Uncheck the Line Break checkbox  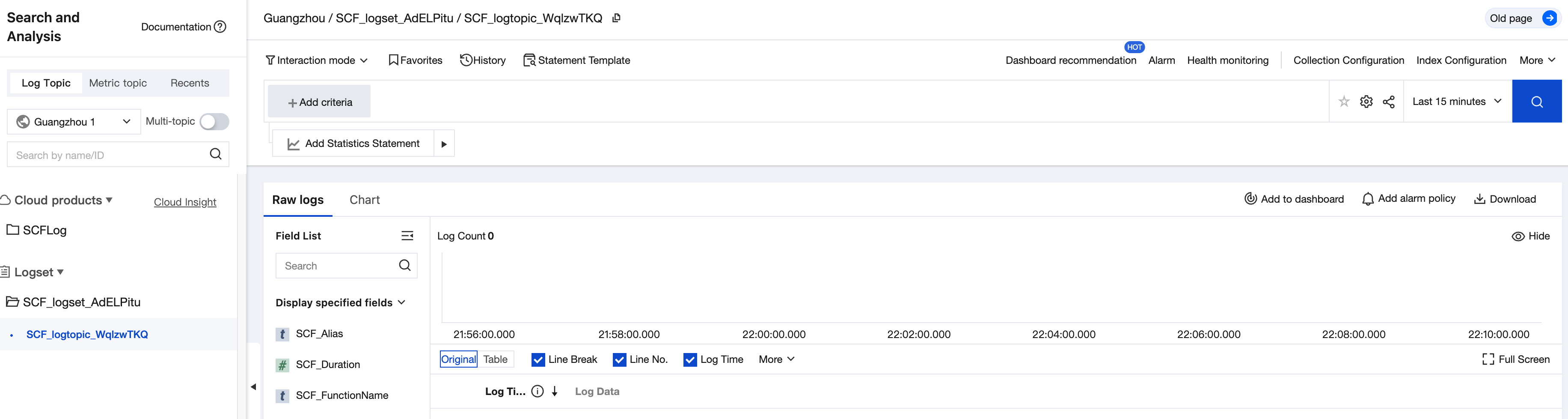coord(538,360)
